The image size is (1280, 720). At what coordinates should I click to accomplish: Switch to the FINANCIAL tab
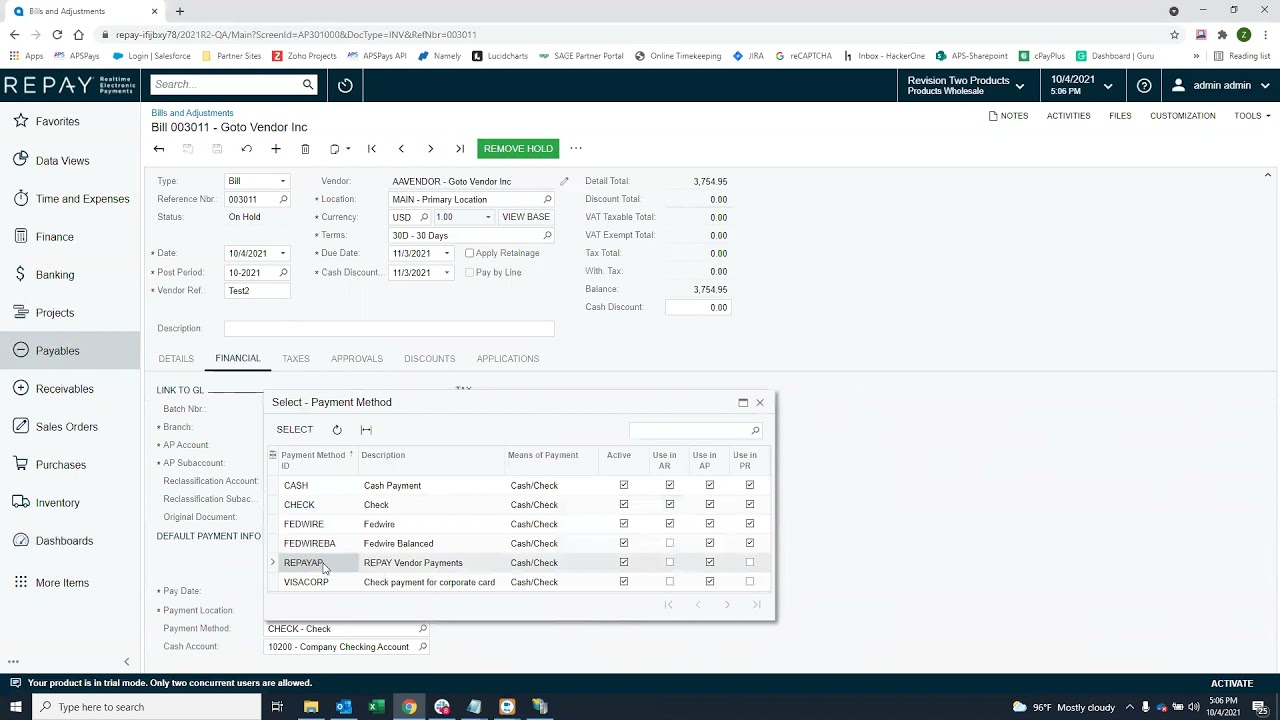point(237,358)
